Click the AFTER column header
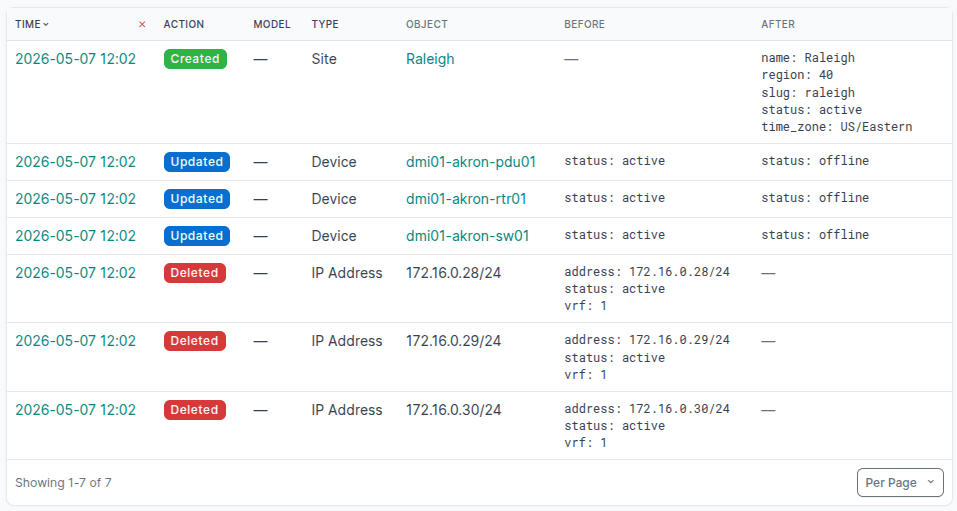The height and width of the screenshot is (511, 957). (778, 24)
